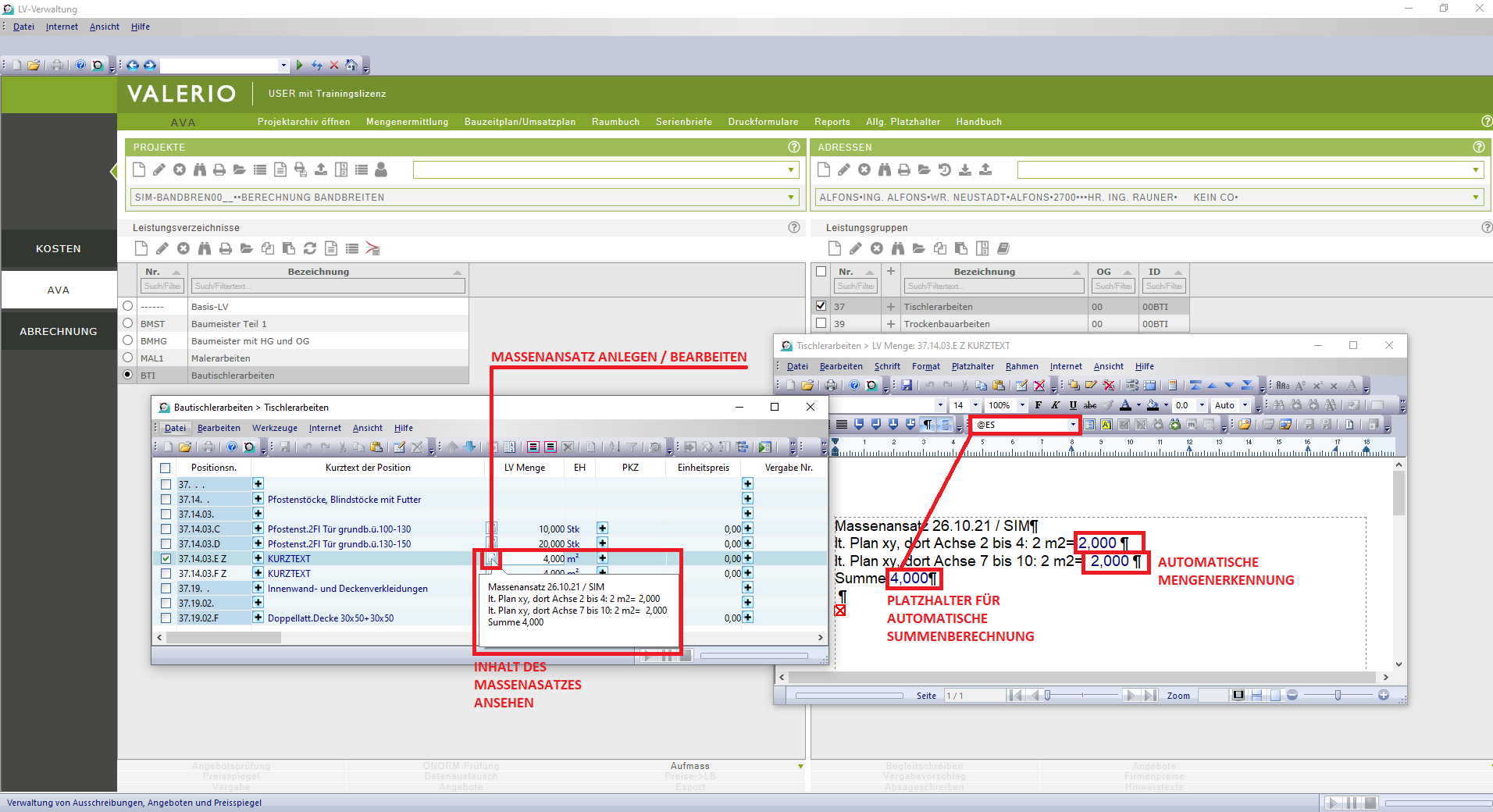Open the Platzhalter menu in editor
The width and height of the screenshot is (1493, 812).
[972, 366]
